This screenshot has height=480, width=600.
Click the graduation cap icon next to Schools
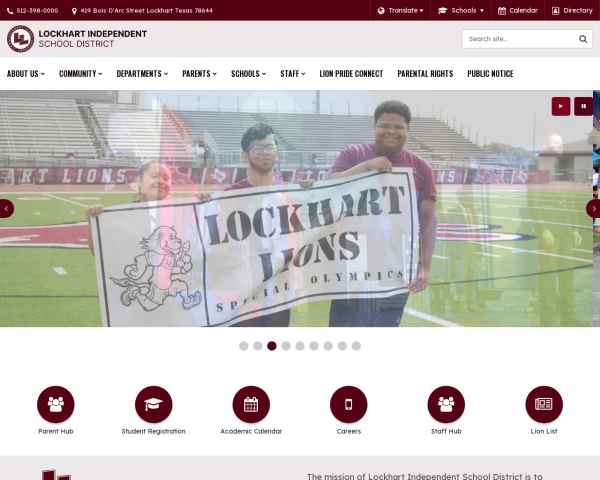[x=442, y=11]
